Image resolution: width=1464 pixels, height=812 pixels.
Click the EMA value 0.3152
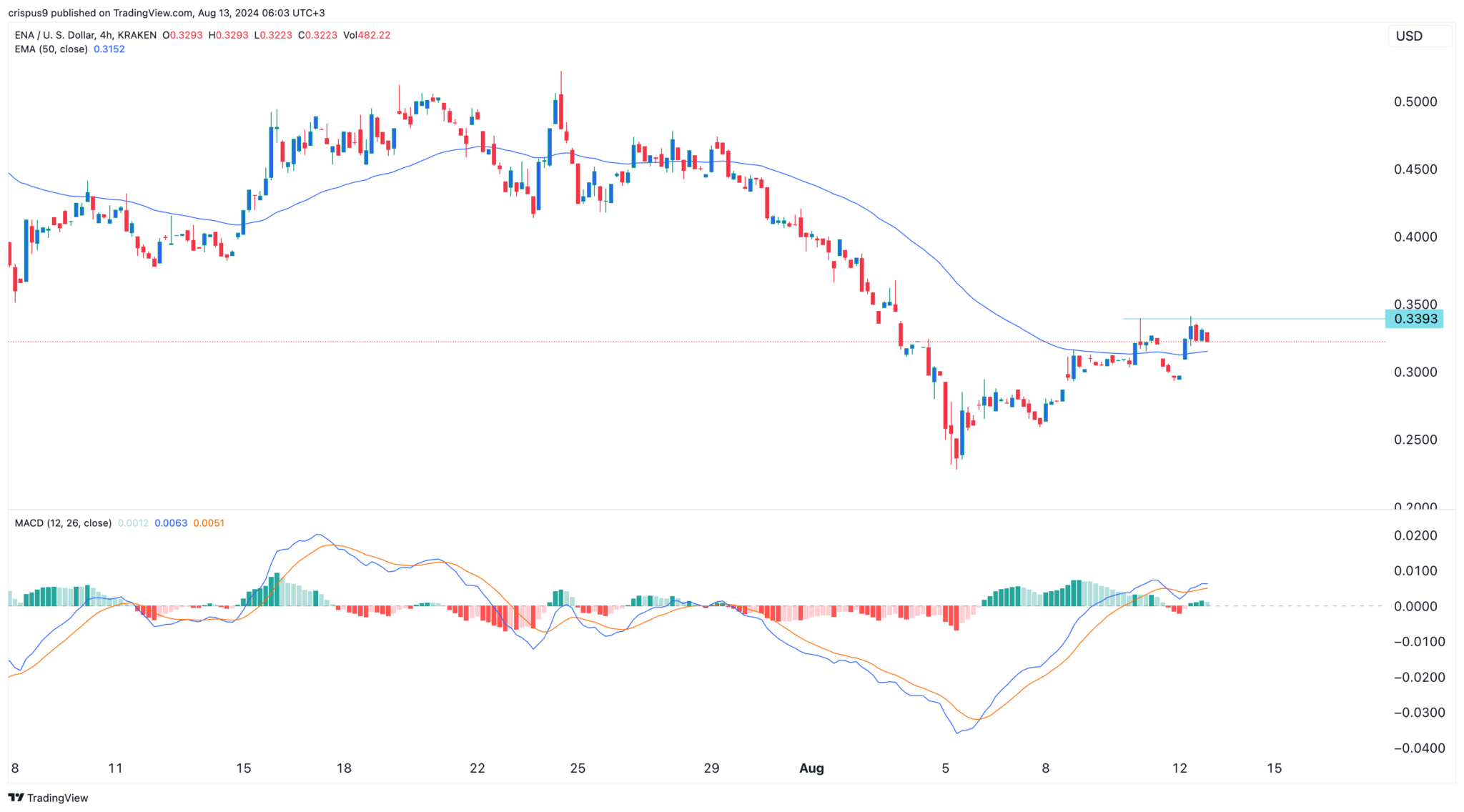pos(109,49)
